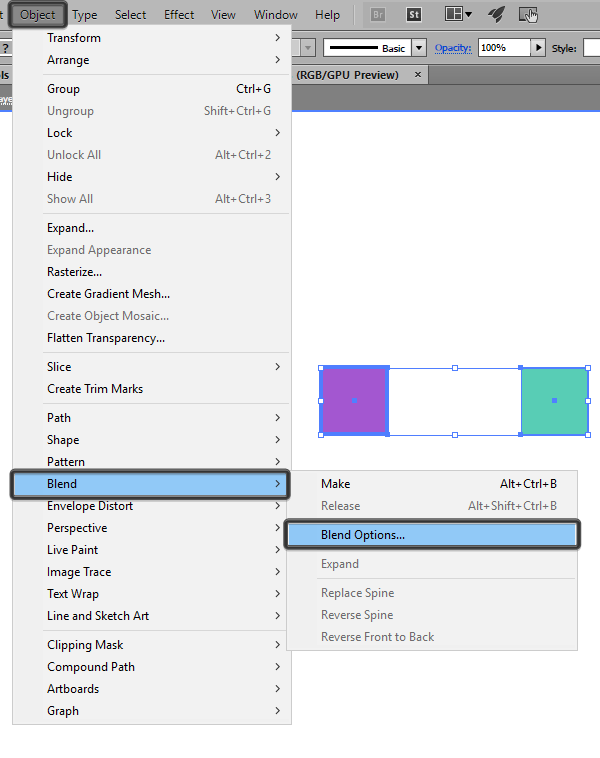Viewport: 600px width, 758px height.
Task: Choose Rasterize... menu item
Action: point(152,272)
